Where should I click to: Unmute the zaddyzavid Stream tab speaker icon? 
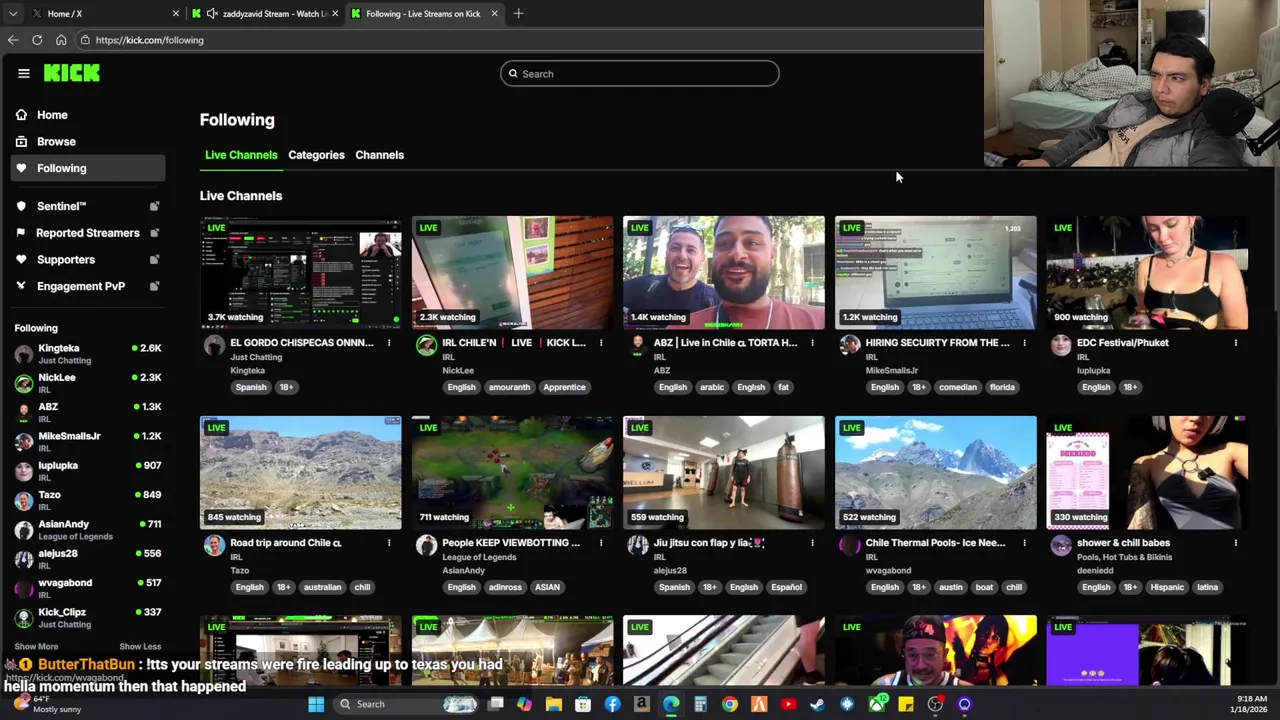tap(212, 14)
